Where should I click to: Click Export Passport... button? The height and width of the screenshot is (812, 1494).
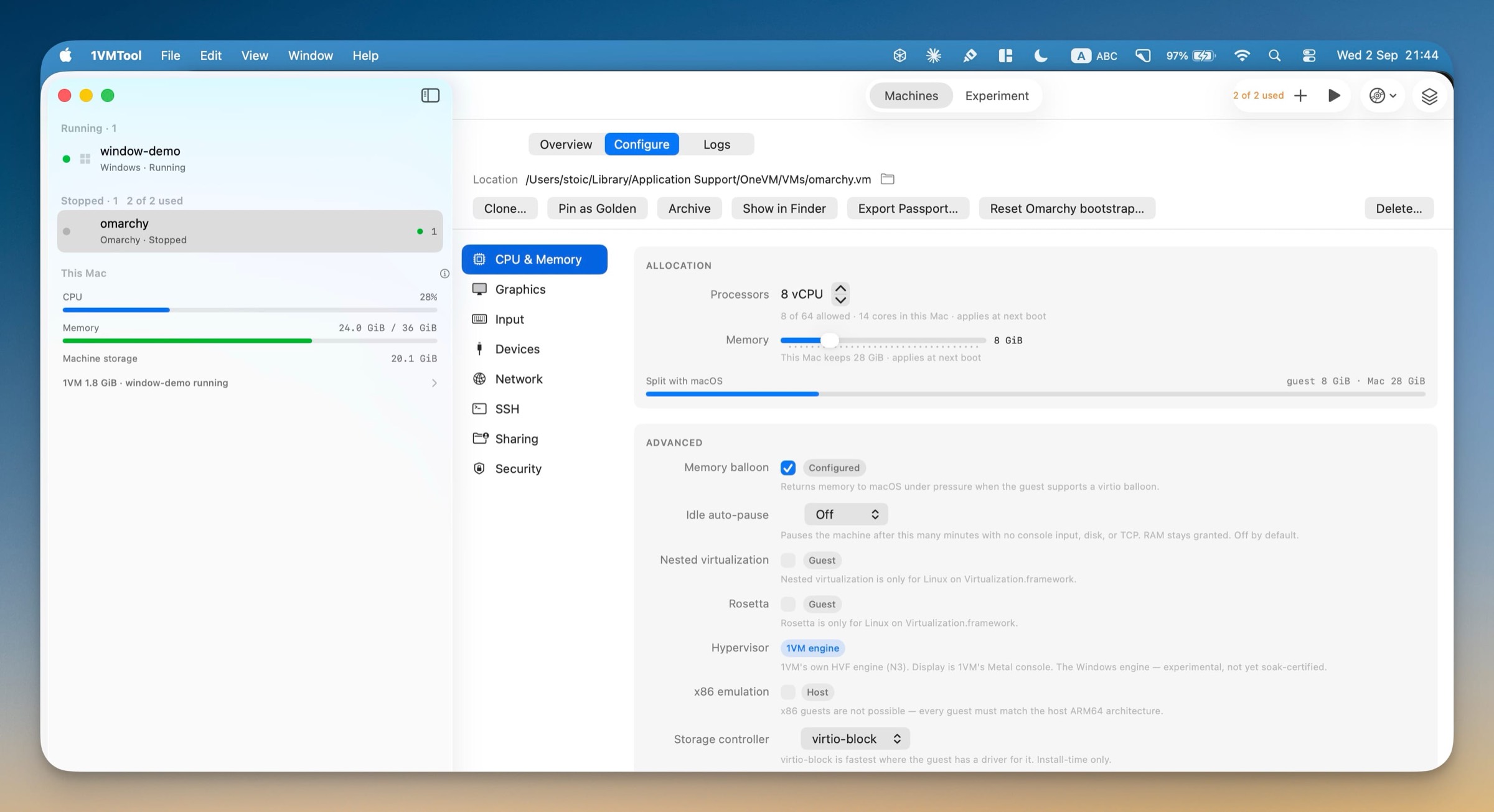click(908, 208)
